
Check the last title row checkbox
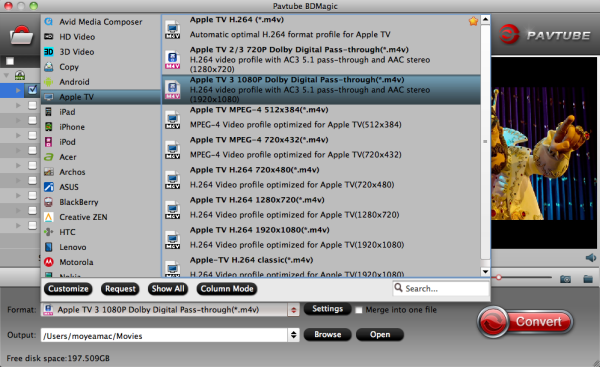point(33,225)
